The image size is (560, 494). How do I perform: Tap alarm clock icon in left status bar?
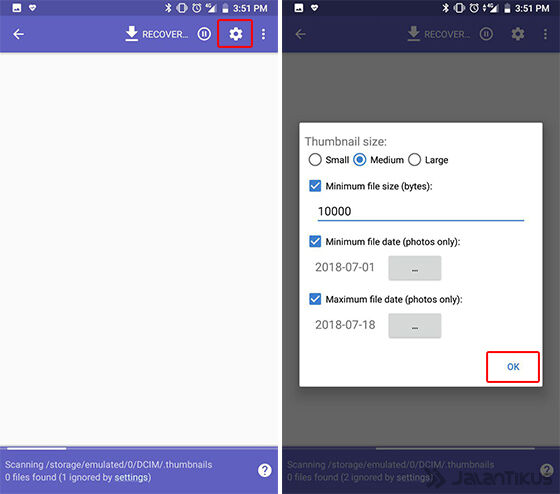tap(197, 8)
